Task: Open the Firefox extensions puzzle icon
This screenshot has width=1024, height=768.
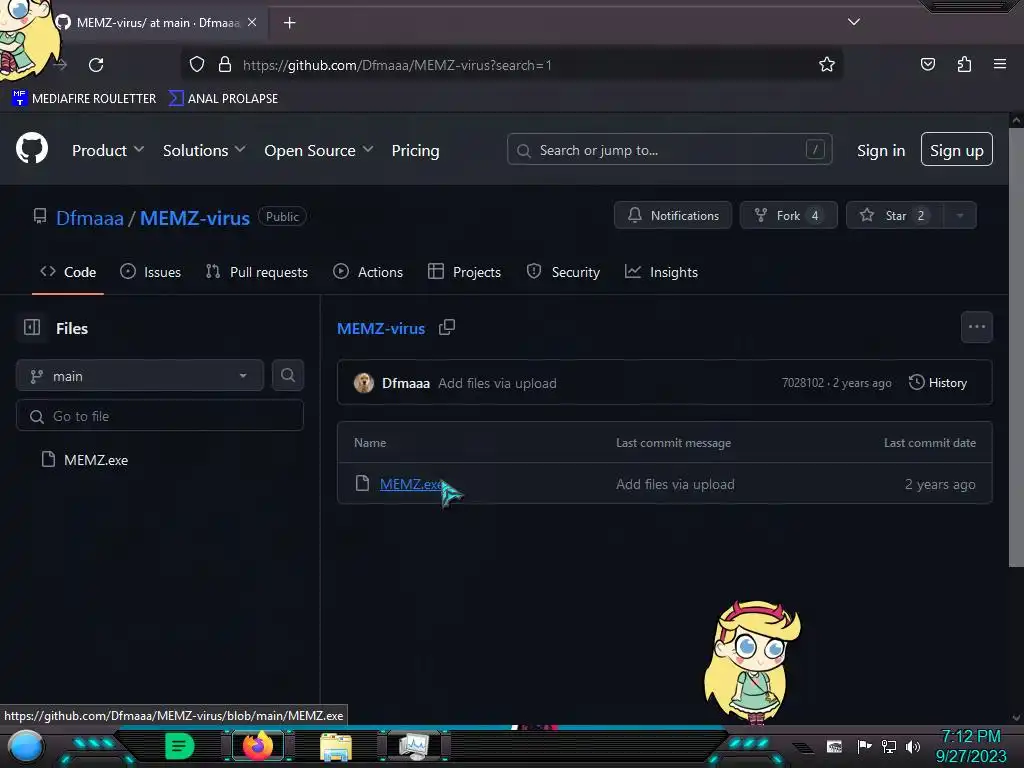Action: 964,64
